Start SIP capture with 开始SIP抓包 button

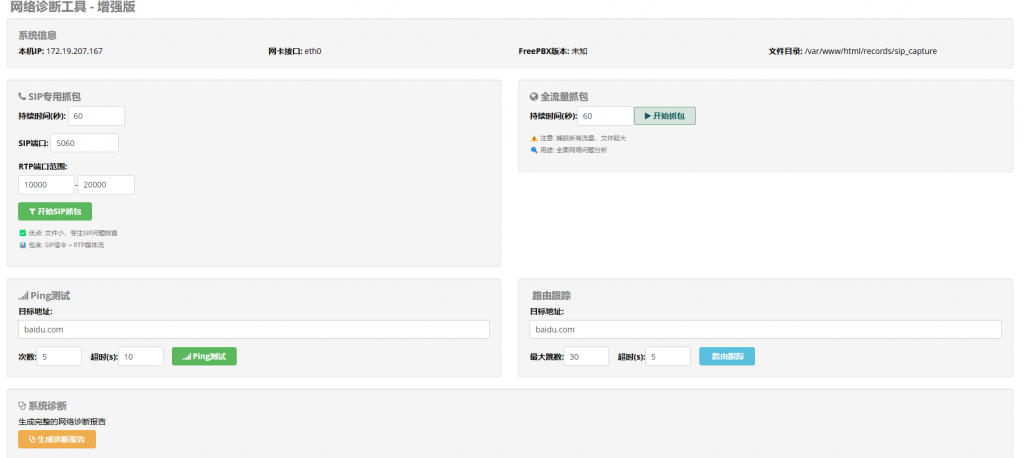pyautogui.click(x=55, y=211)
